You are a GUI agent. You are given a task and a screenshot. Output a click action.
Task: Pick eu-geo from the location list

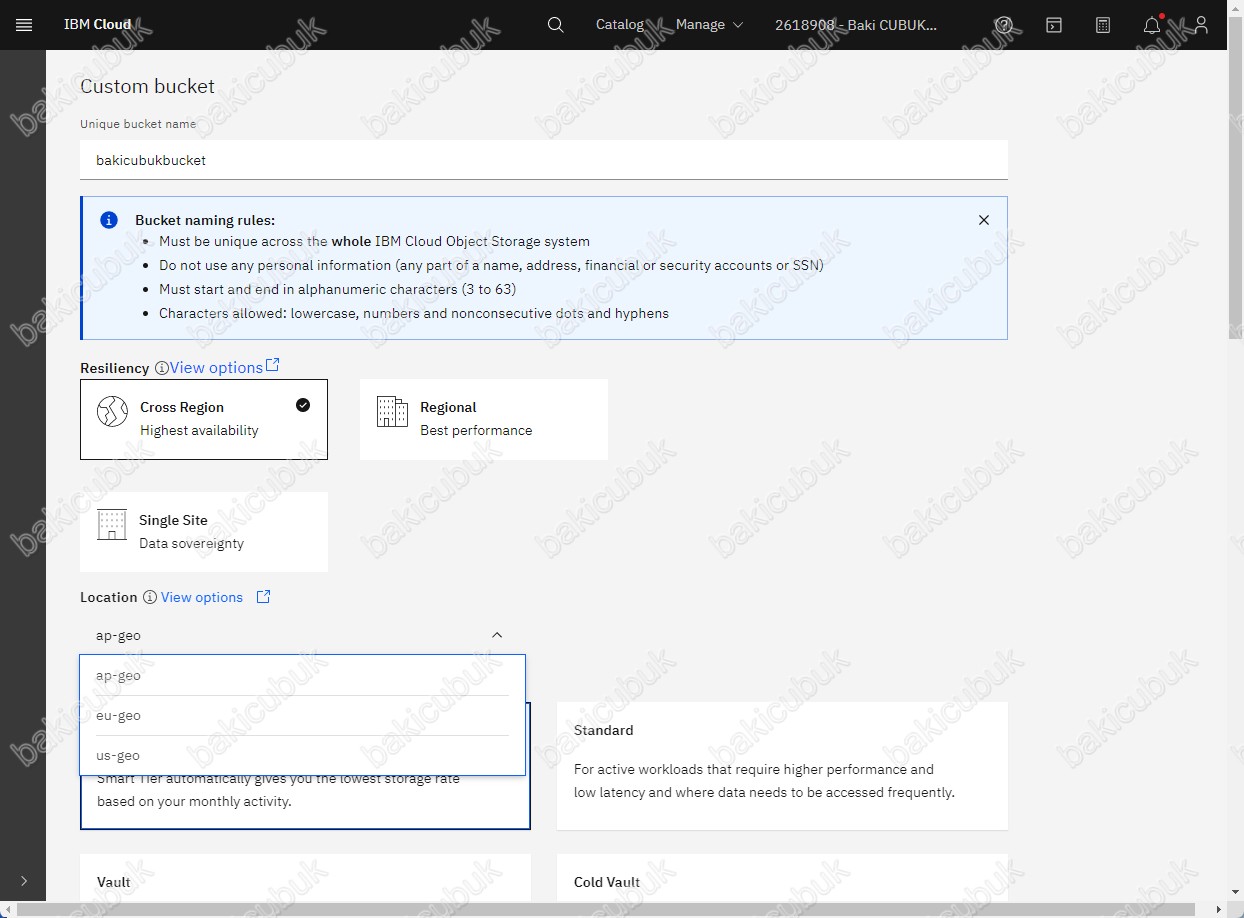tap(302, 715)
